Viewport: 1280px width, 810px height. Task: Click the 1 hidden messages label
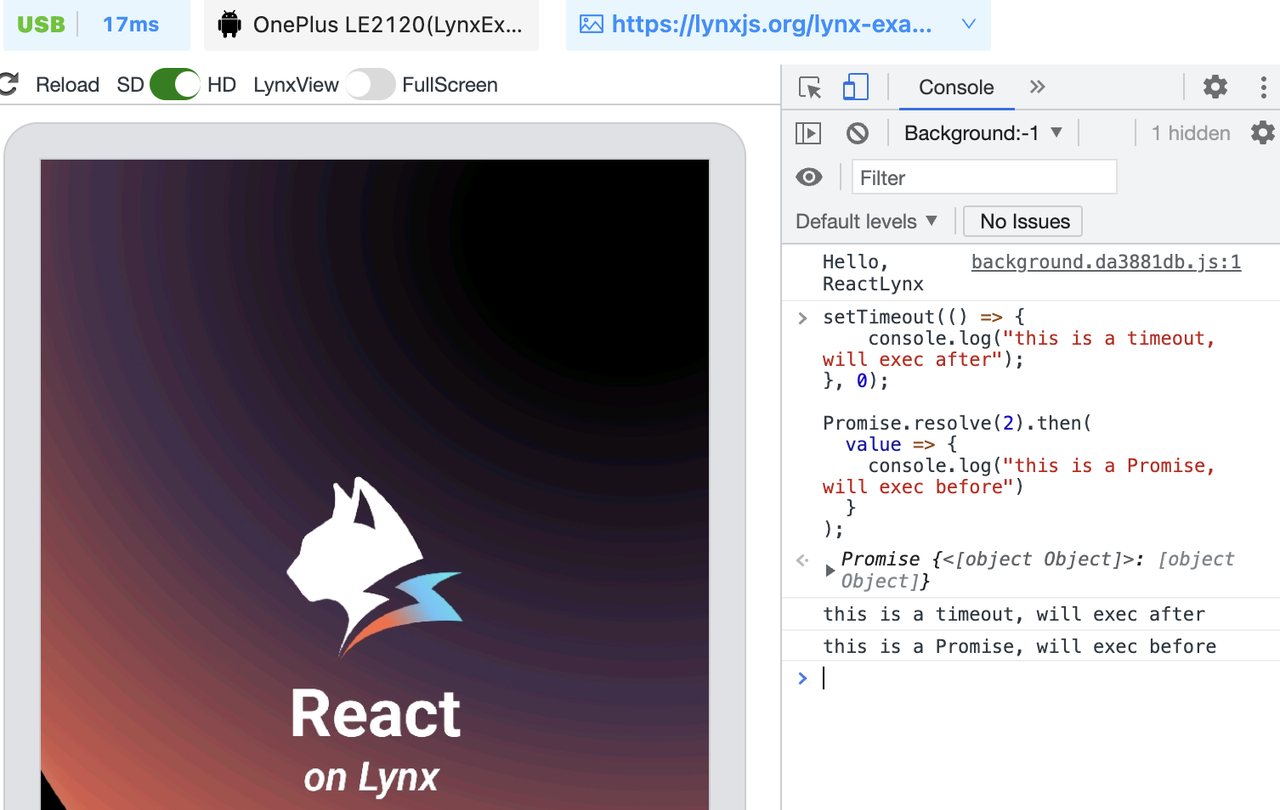click(x=1190, y=133)
